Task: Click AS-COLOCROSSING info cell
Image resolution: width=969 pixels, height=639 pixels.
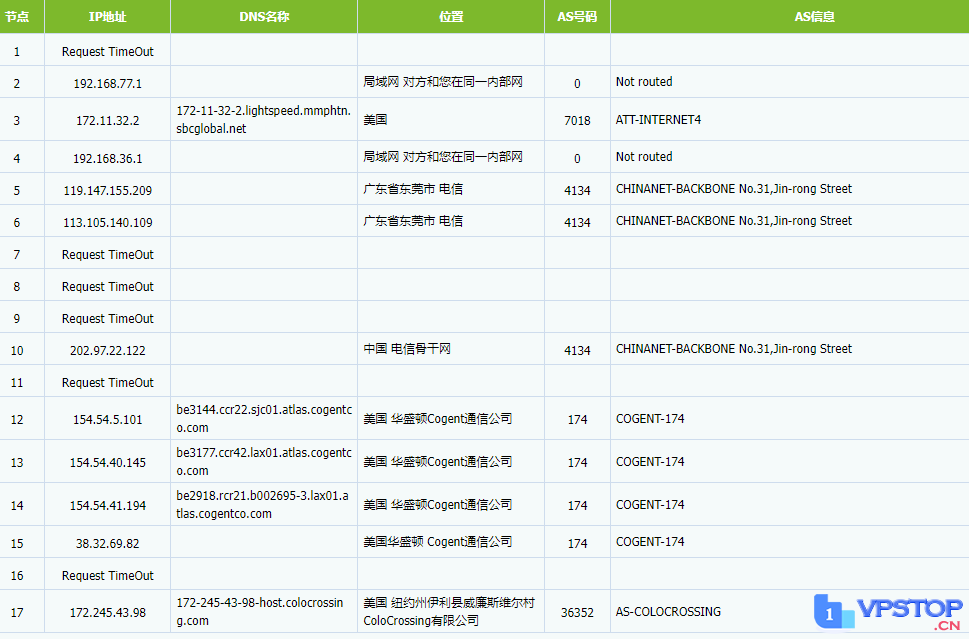Action: pyautogui.click(x=668, y=612)
